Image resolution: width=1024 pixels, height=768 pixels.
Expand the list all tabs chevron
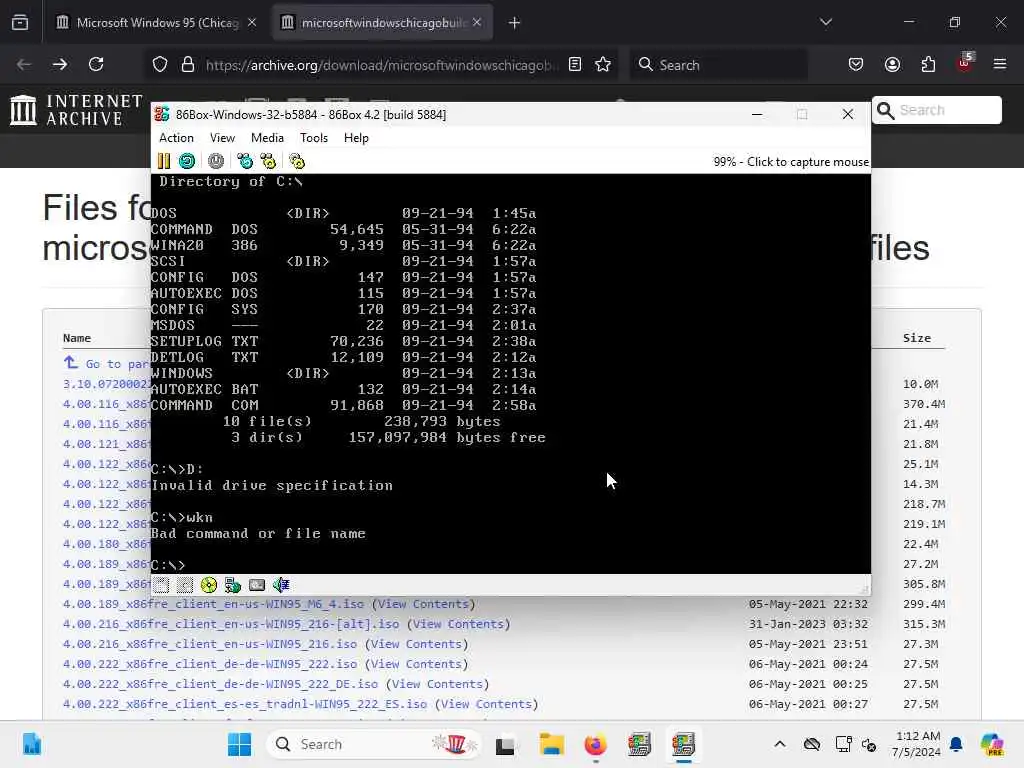pyautogui.click(x=826, y=23)
